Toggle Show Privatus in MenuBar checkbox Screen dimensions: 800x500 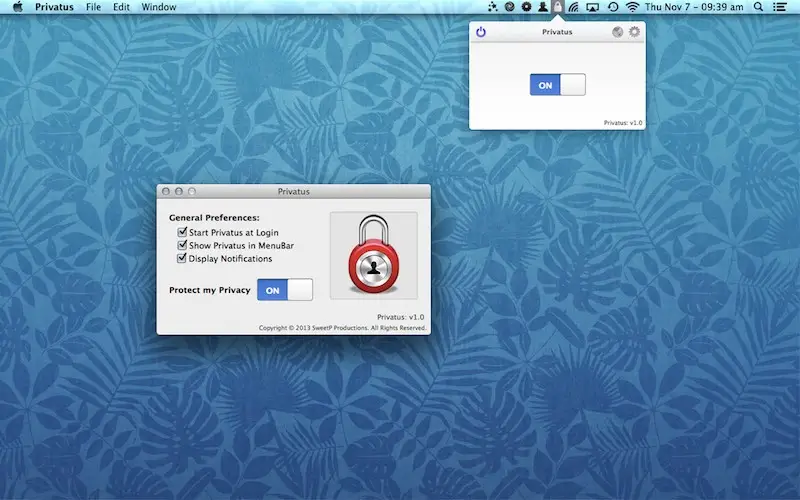(182, 245)
